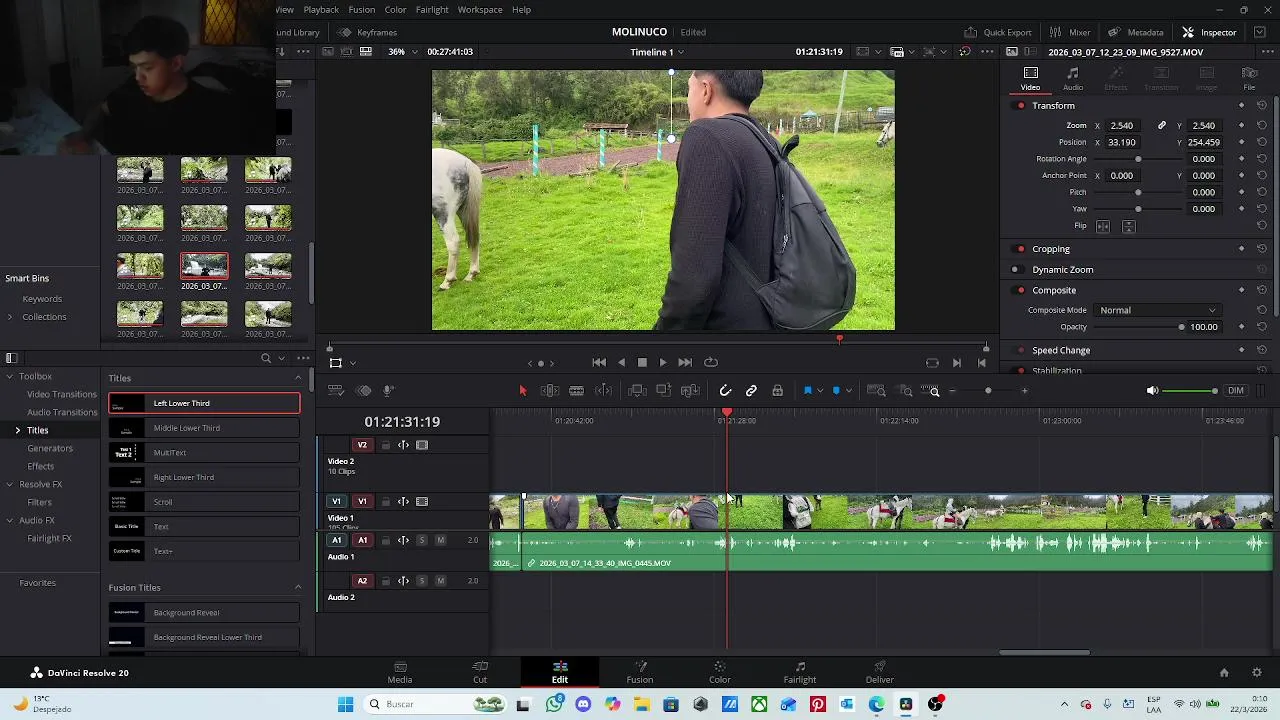Link Zoom X and Y values
Image resolution: width=1280 pixels, height=720 pixels.
pos(1162,126)
